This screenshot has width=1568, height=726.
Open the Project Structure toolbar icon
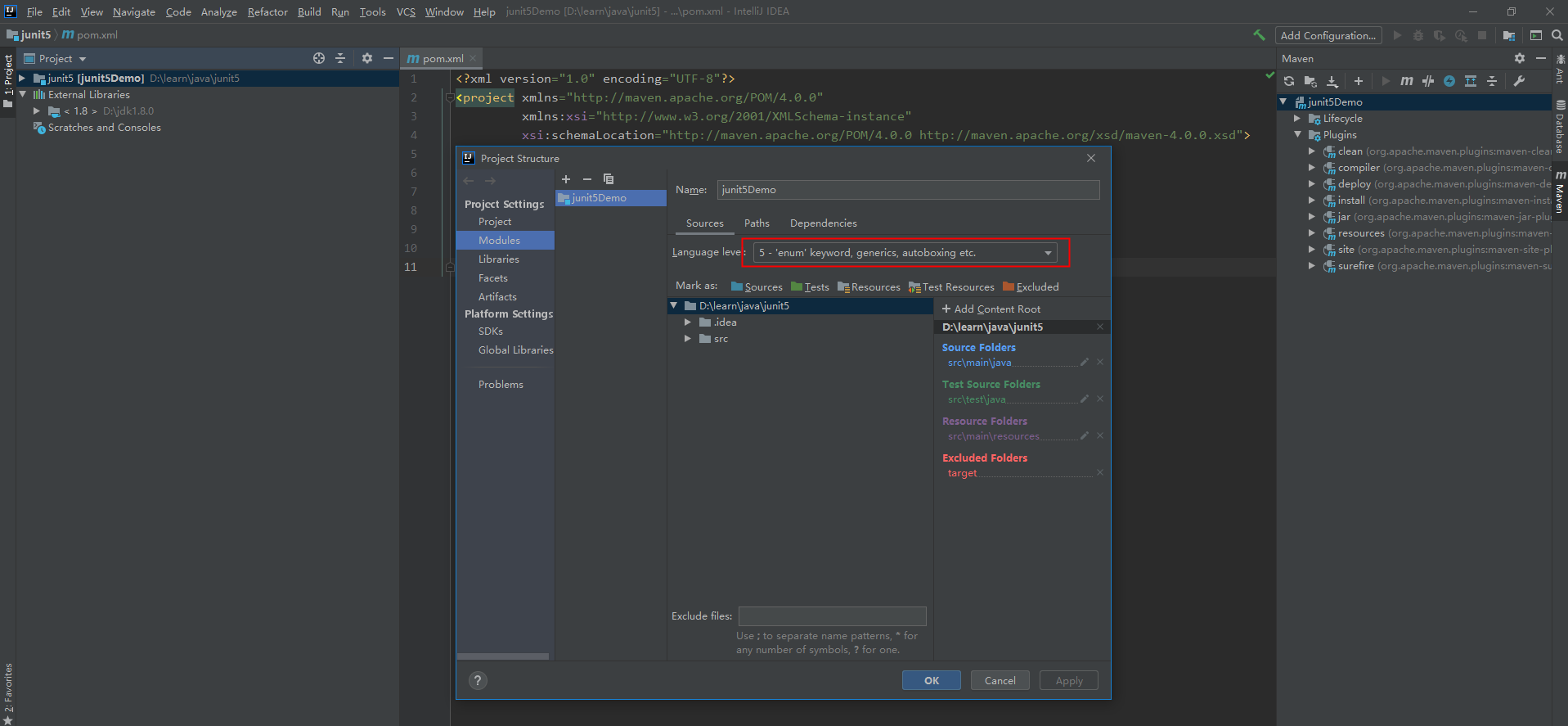pyautogui.click(x=1509, y=35)
